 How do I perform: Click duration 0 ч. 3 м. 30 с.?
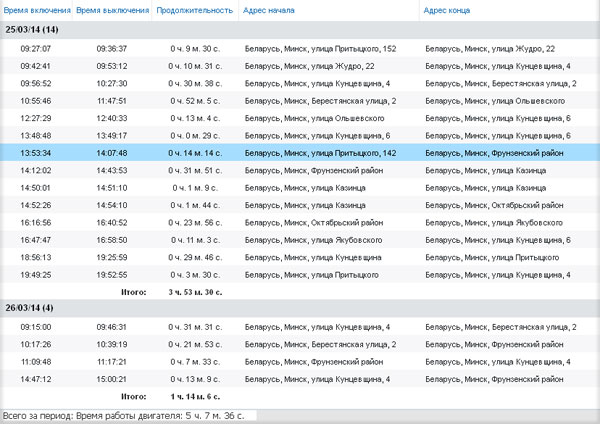click(x=195, y=275)
